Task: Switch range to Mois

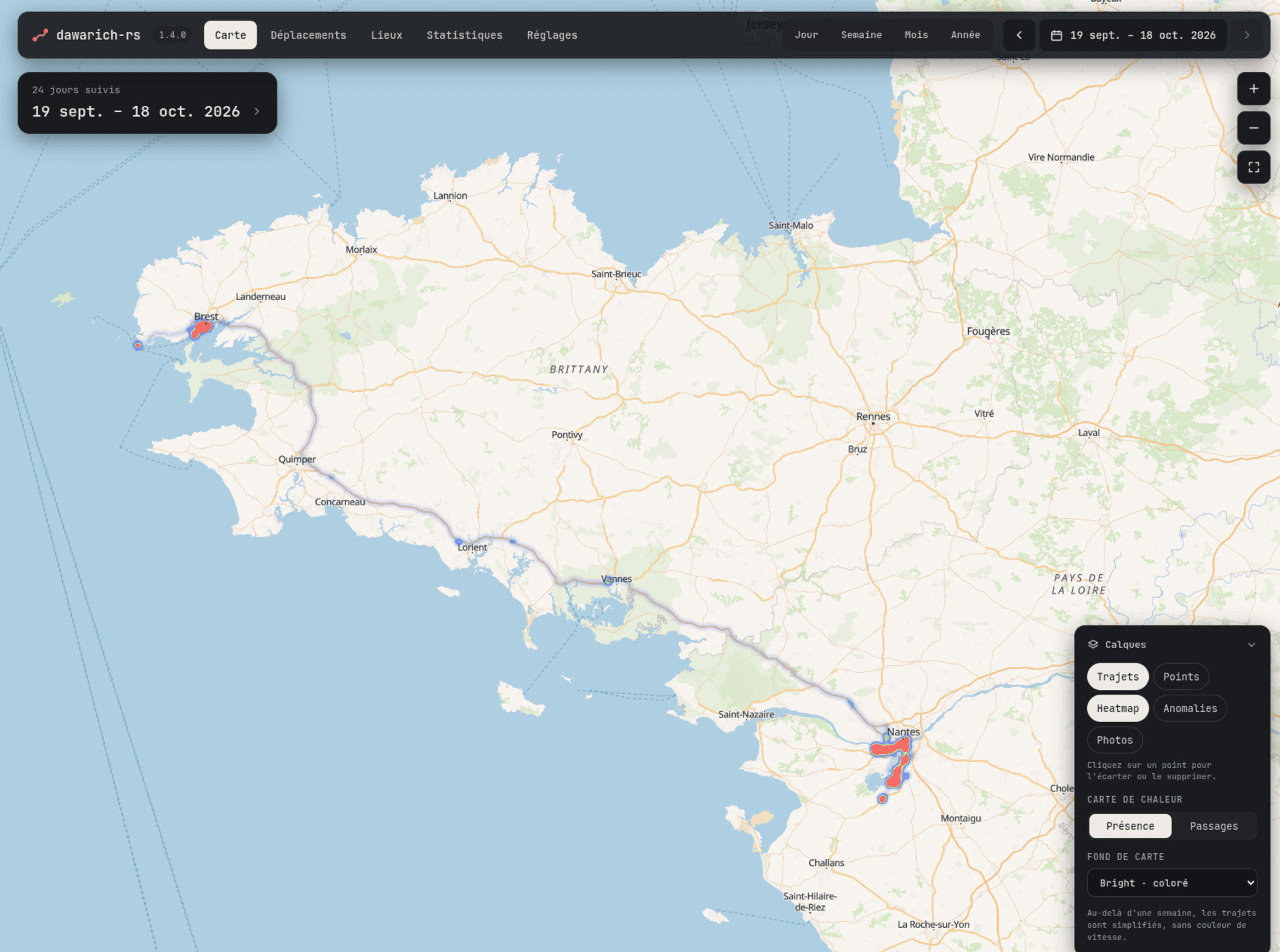Action: [x=916, y=35]
